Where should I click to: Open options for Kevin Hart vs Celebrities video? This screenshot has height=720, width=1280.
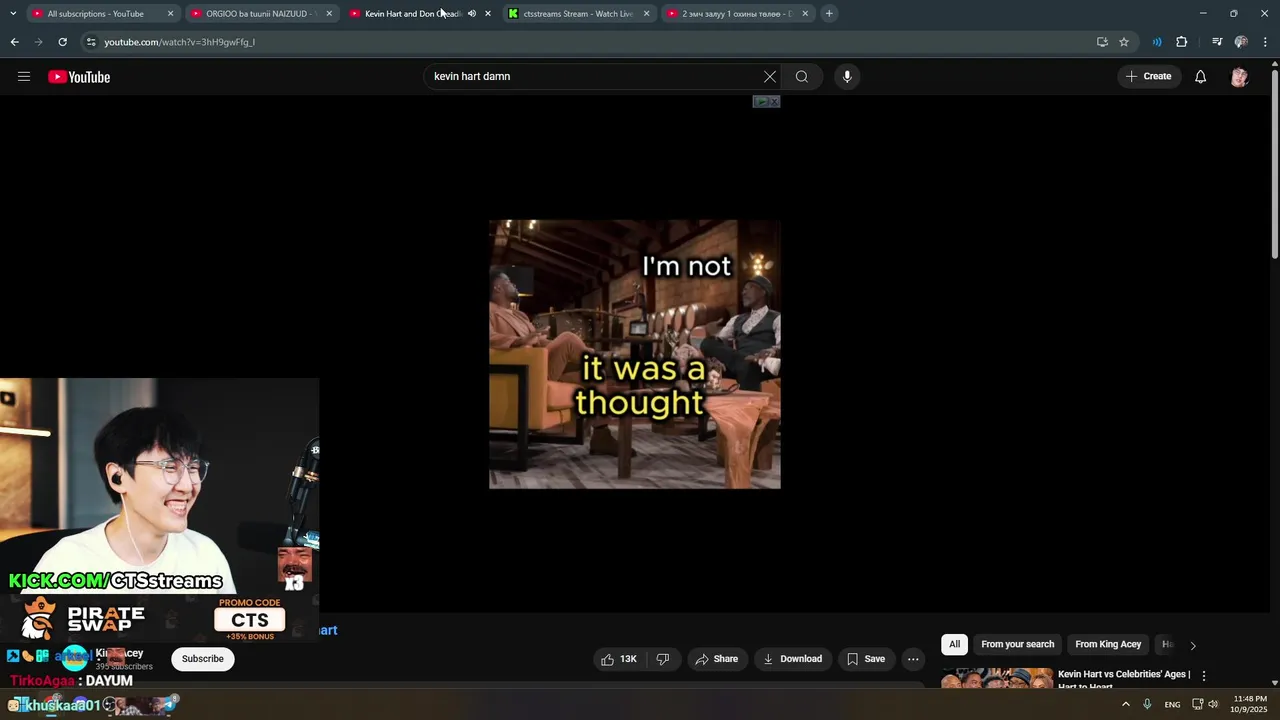pyautogui.click(x=1204, y=676)
